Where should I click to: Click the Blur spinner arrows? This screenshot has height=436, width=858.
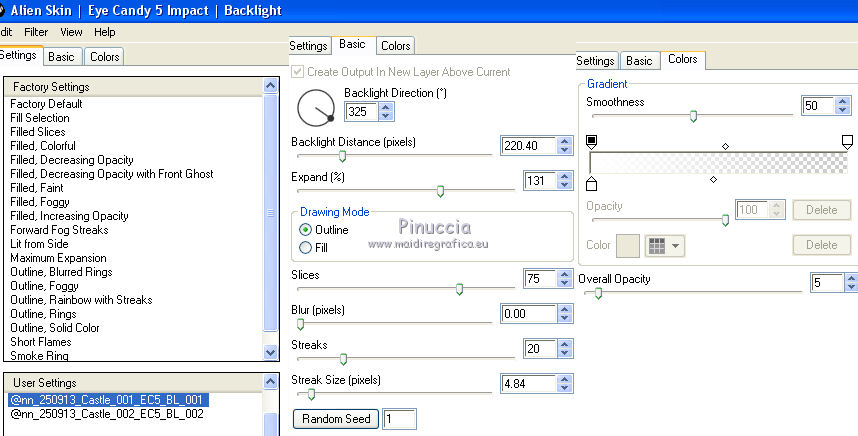(x=565, y=313)
